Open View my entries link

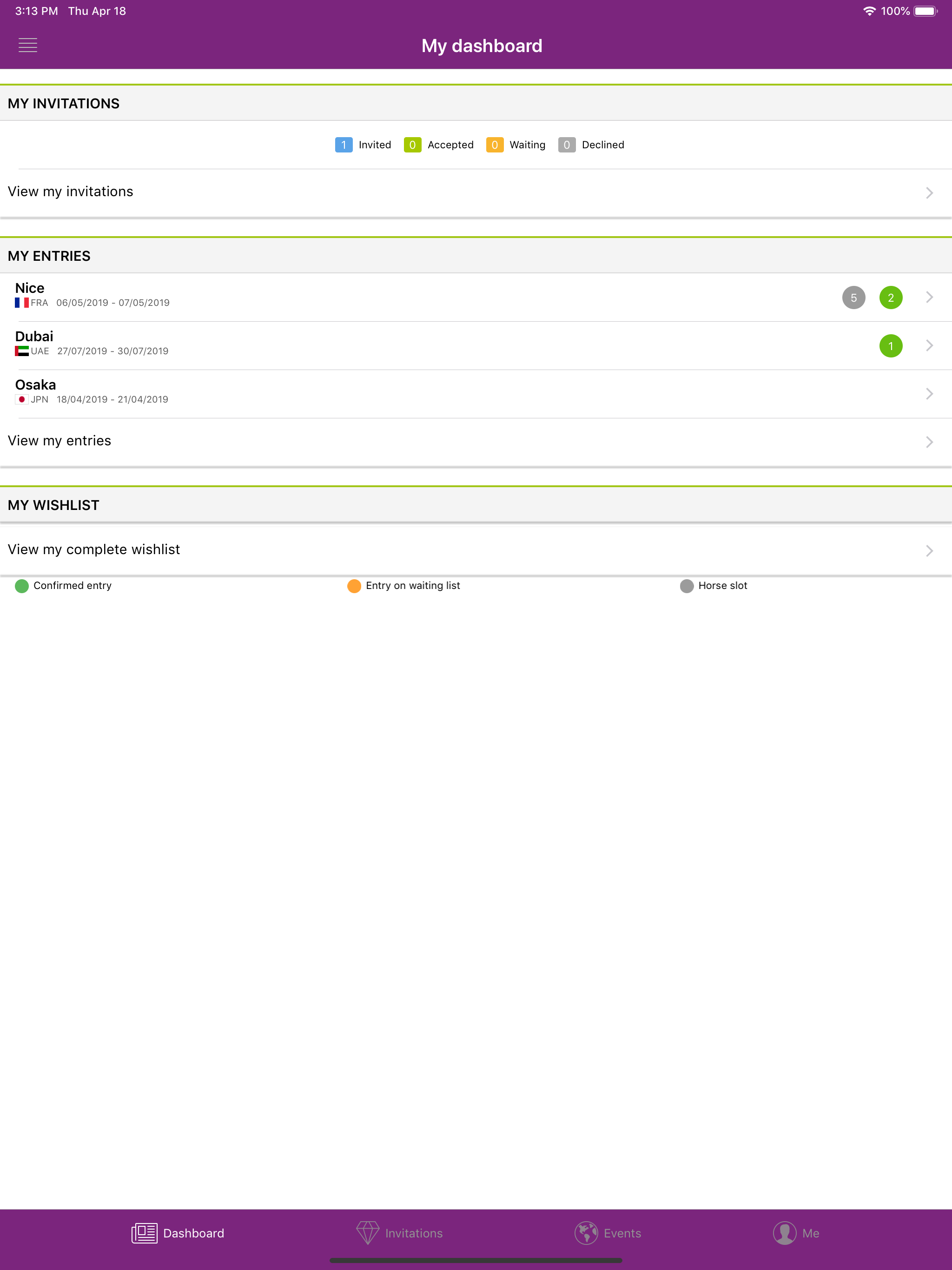click(x=476, y=442)
